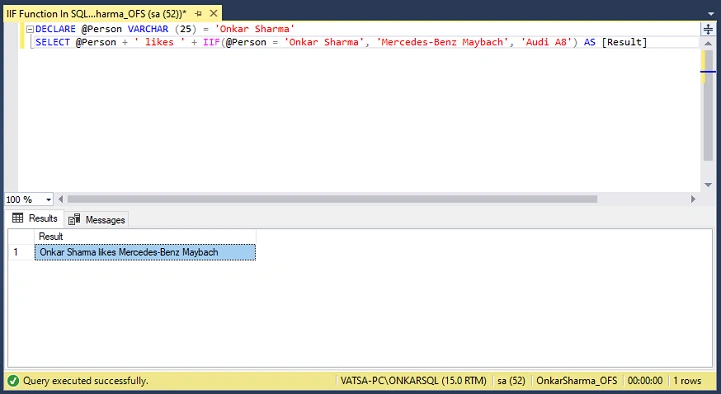Click VATSA-PC\ONKARSQL server status entry
Screen dimensions: 721x394
[413, 381]
